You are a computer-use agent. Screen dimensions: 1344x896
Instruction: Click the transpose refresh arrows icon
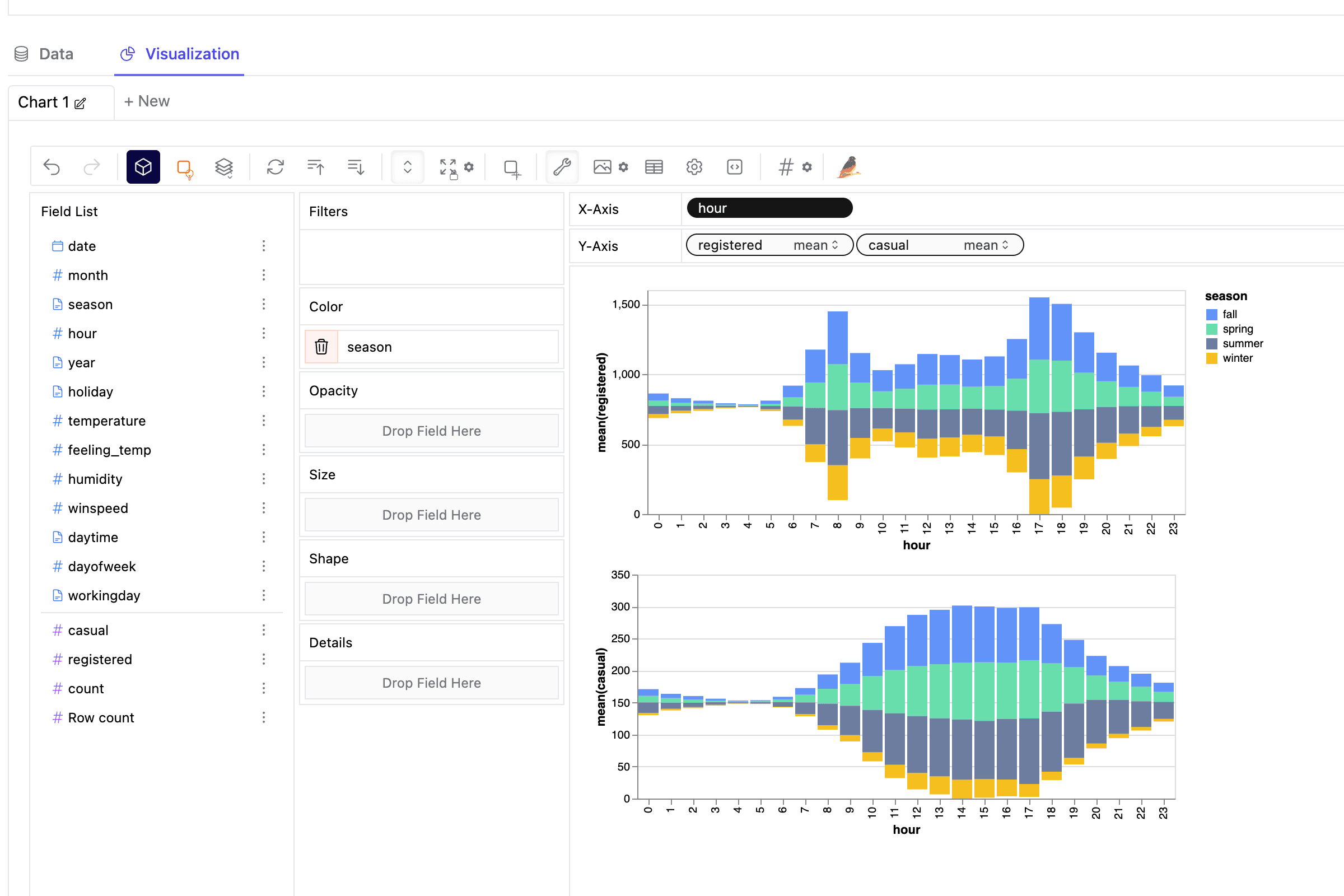276,167
